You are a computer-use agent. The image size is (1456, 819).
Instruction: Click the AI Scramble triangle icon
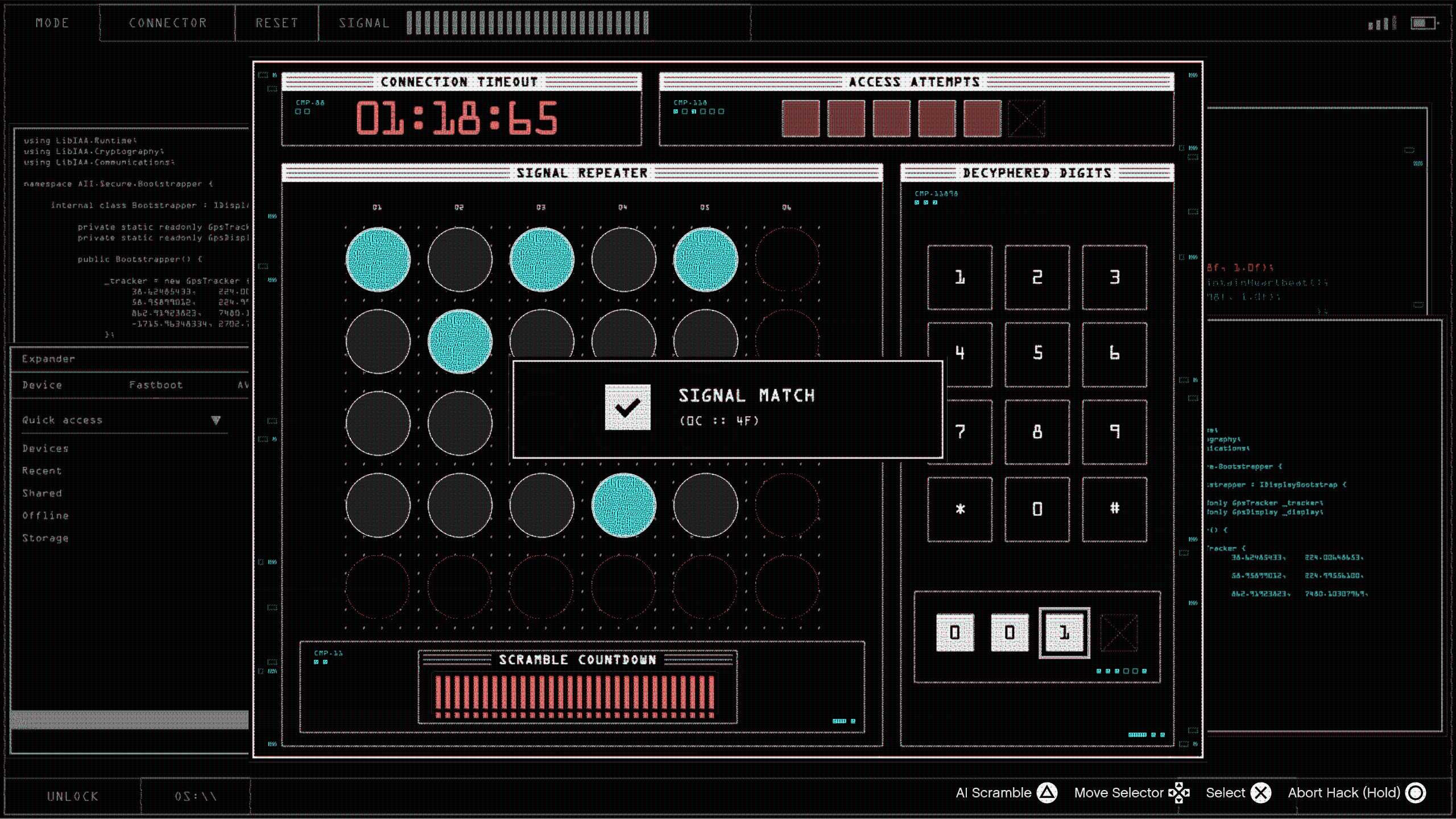(1047, 793)
